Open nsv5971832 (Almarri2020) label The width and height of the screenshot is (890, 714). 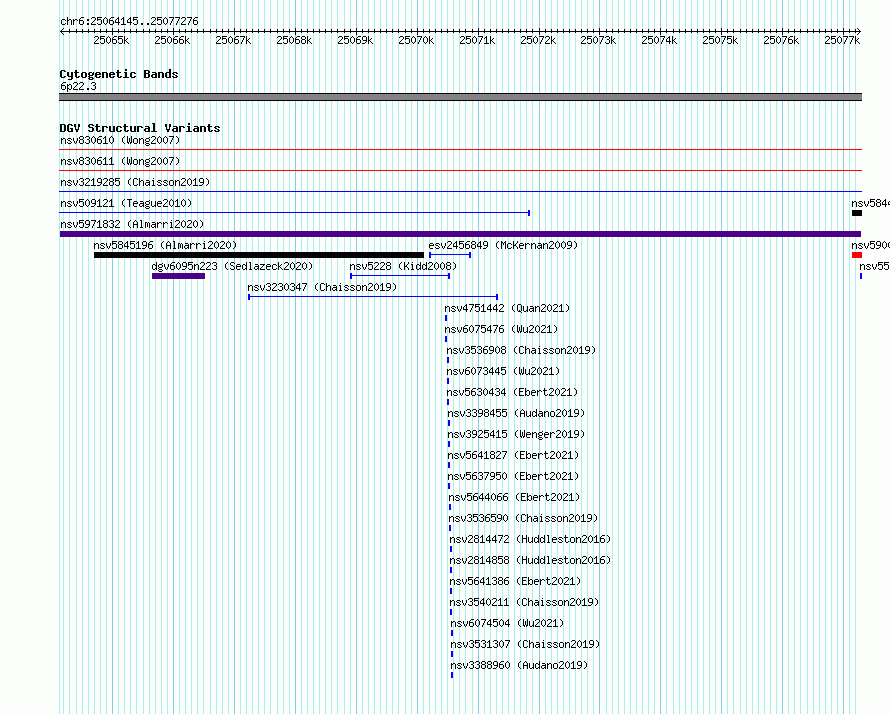pos(132,224)
